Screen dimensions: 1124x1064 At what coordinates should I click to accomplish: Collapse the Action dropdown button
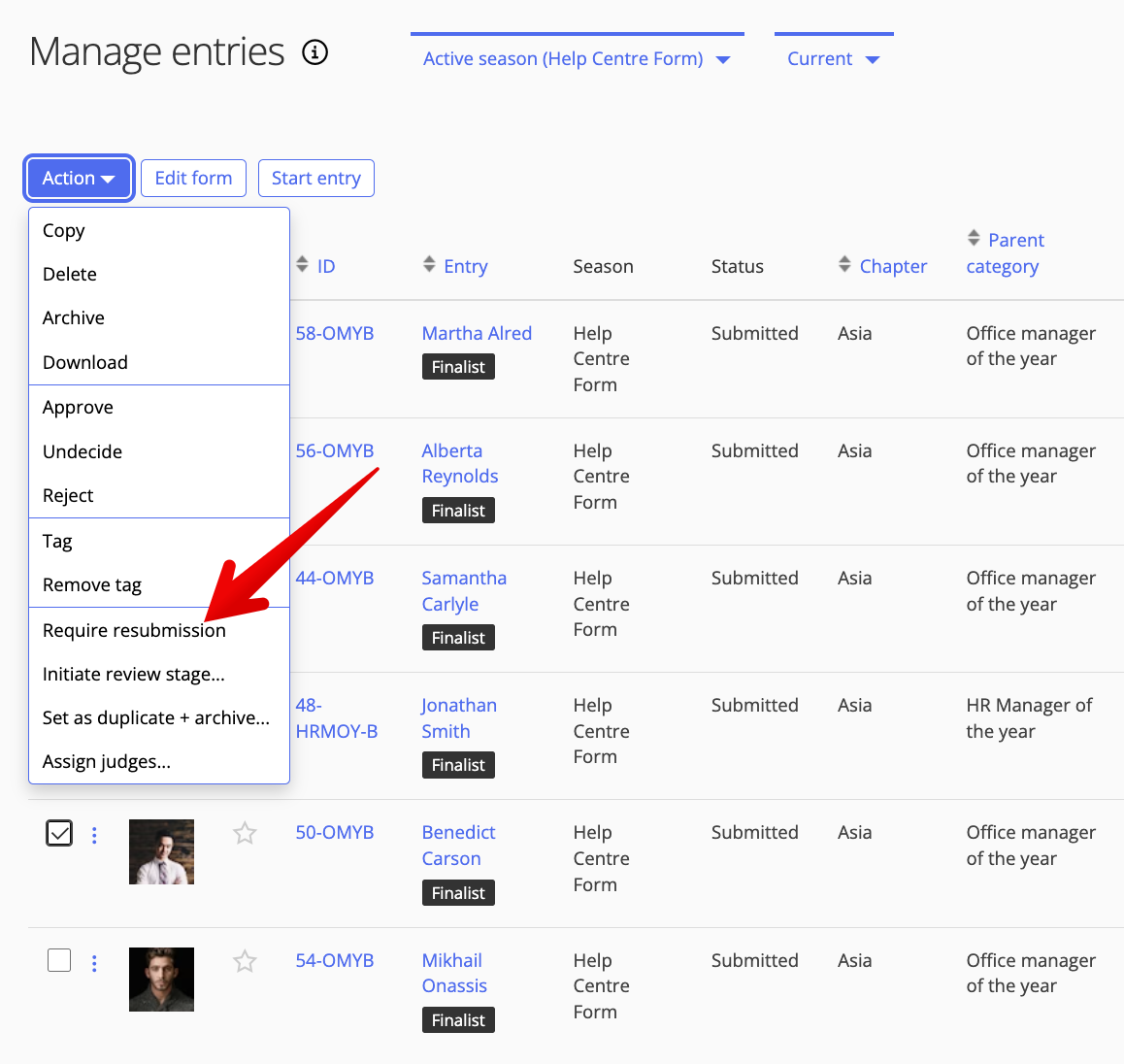point(79,179)
